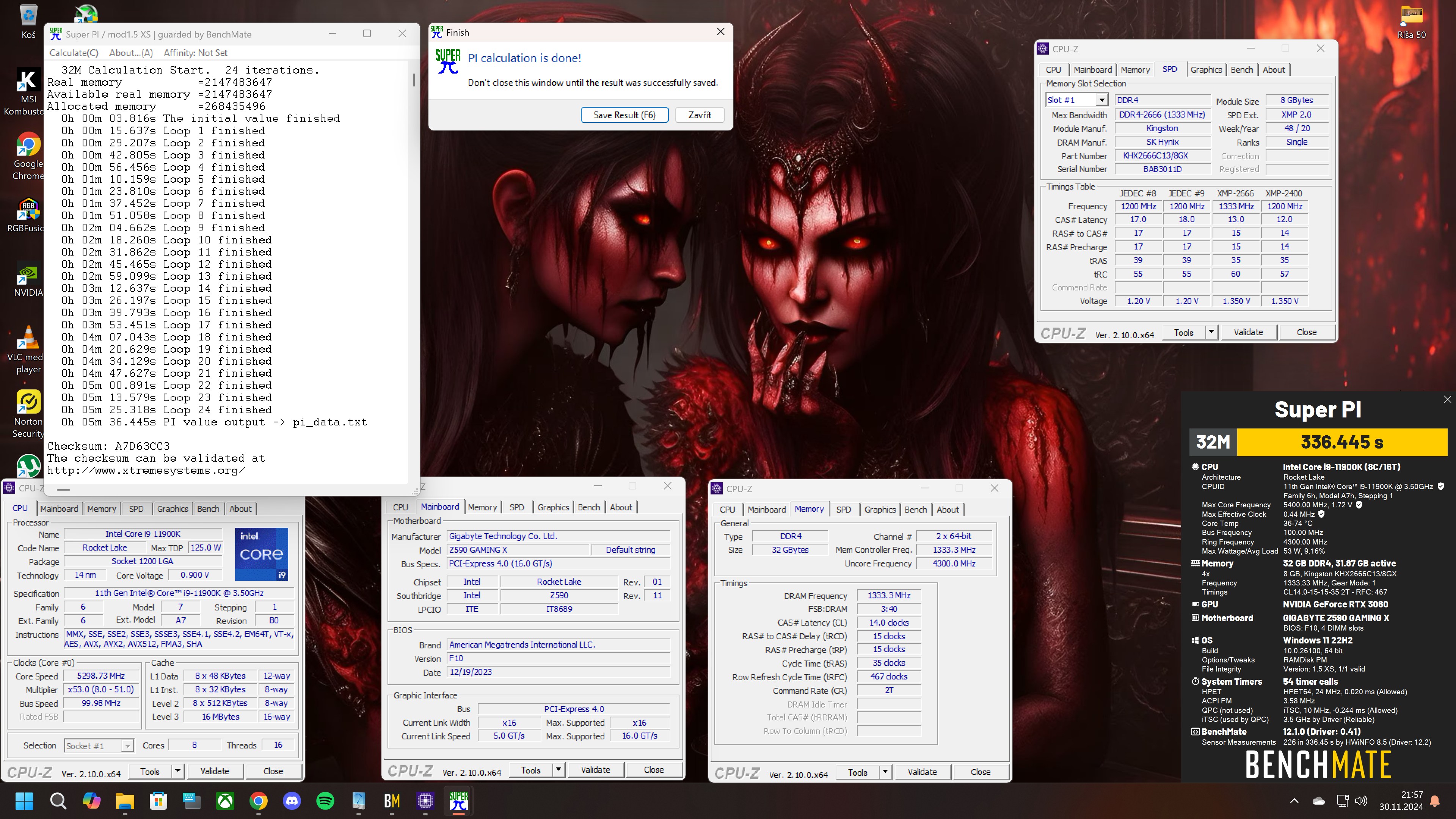Open Calculate(C) menu in Super PI
The image size is (1456, 819).
(x=74, y=53)
